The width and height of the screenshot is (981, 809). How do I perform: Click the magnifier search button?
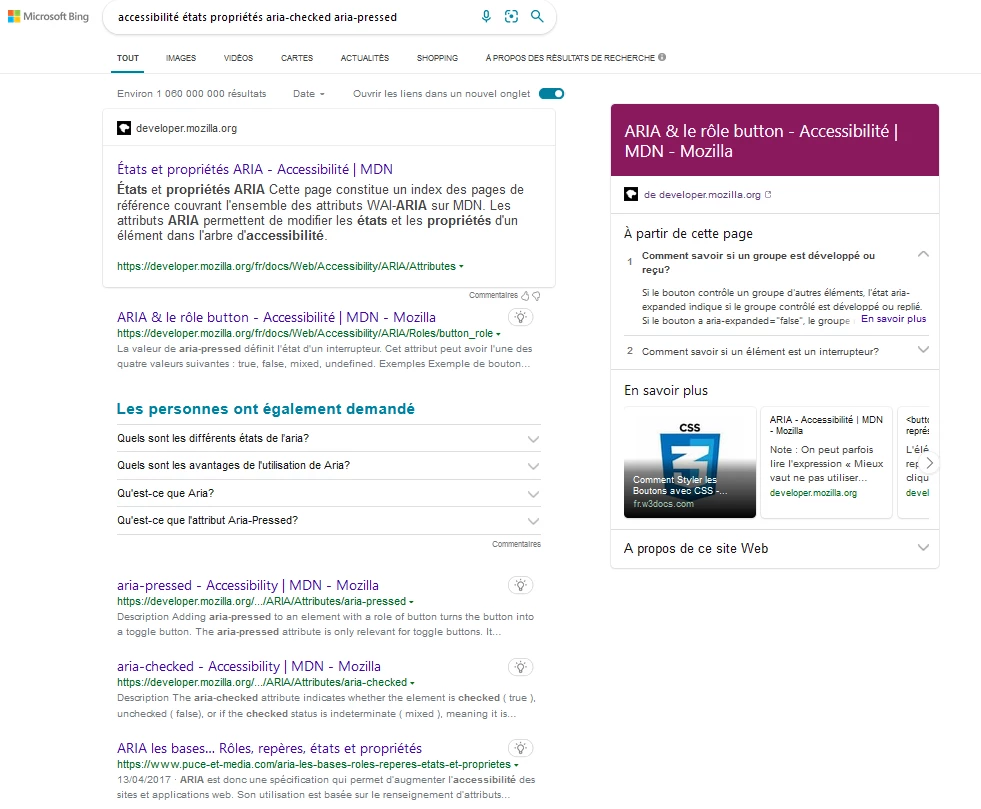(537, 16)
